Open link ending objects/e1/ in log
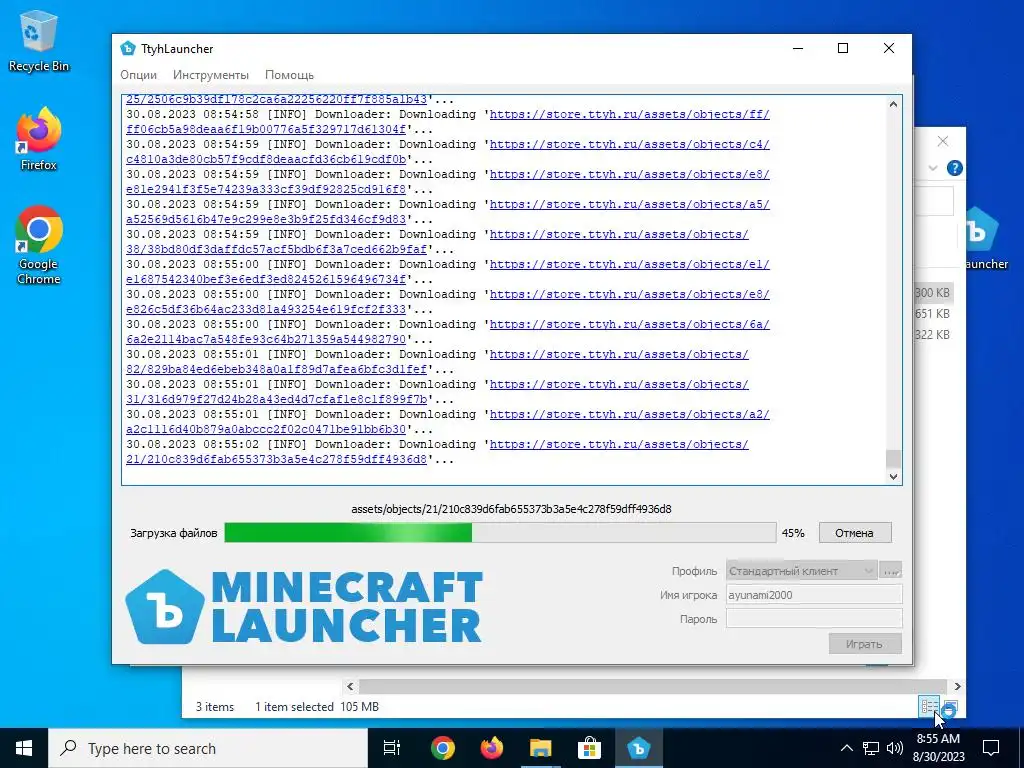Viewport: 1024px width, 768px height. [630, 264]
